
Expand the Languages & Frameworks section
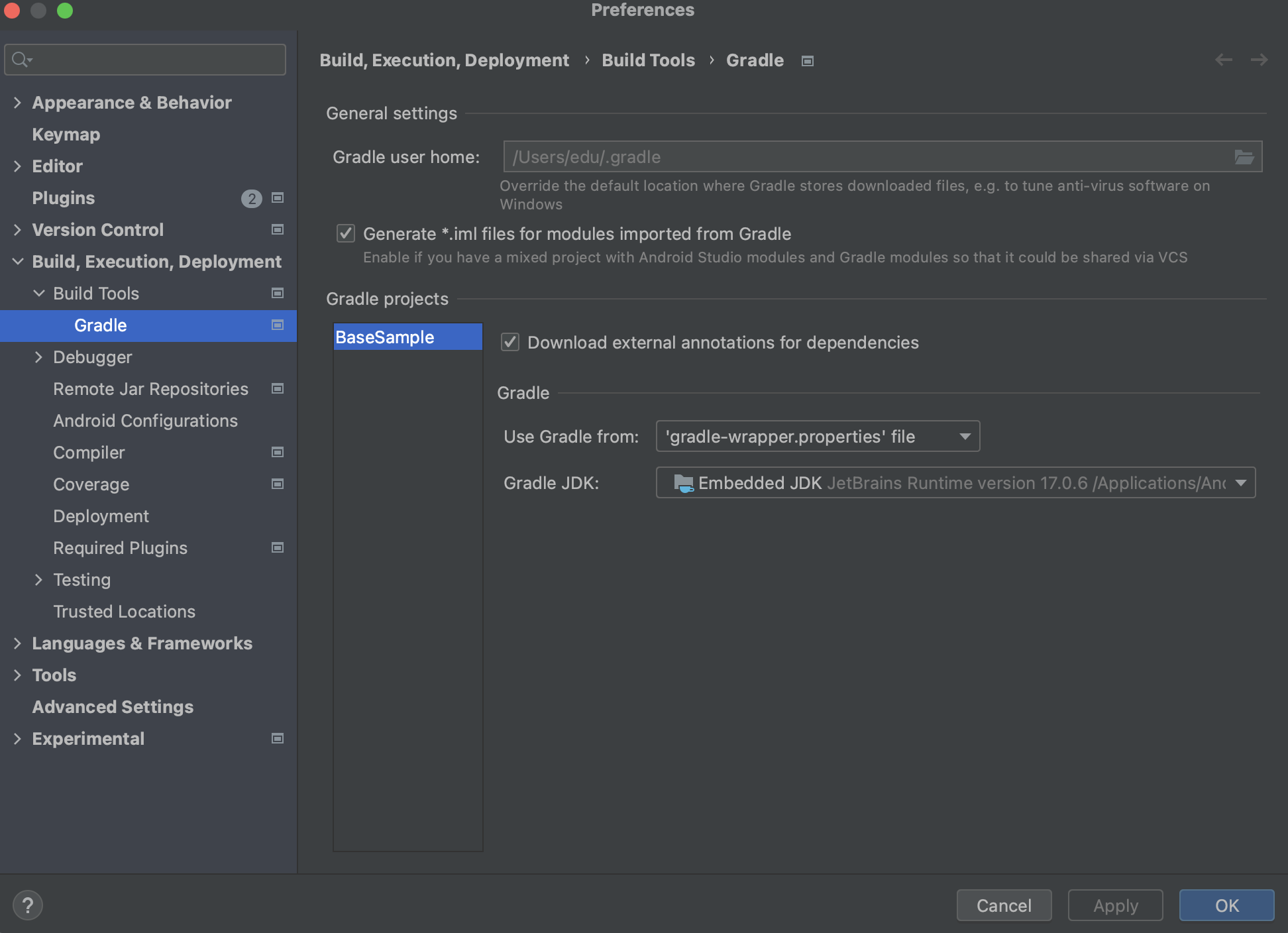coord(17,643)
